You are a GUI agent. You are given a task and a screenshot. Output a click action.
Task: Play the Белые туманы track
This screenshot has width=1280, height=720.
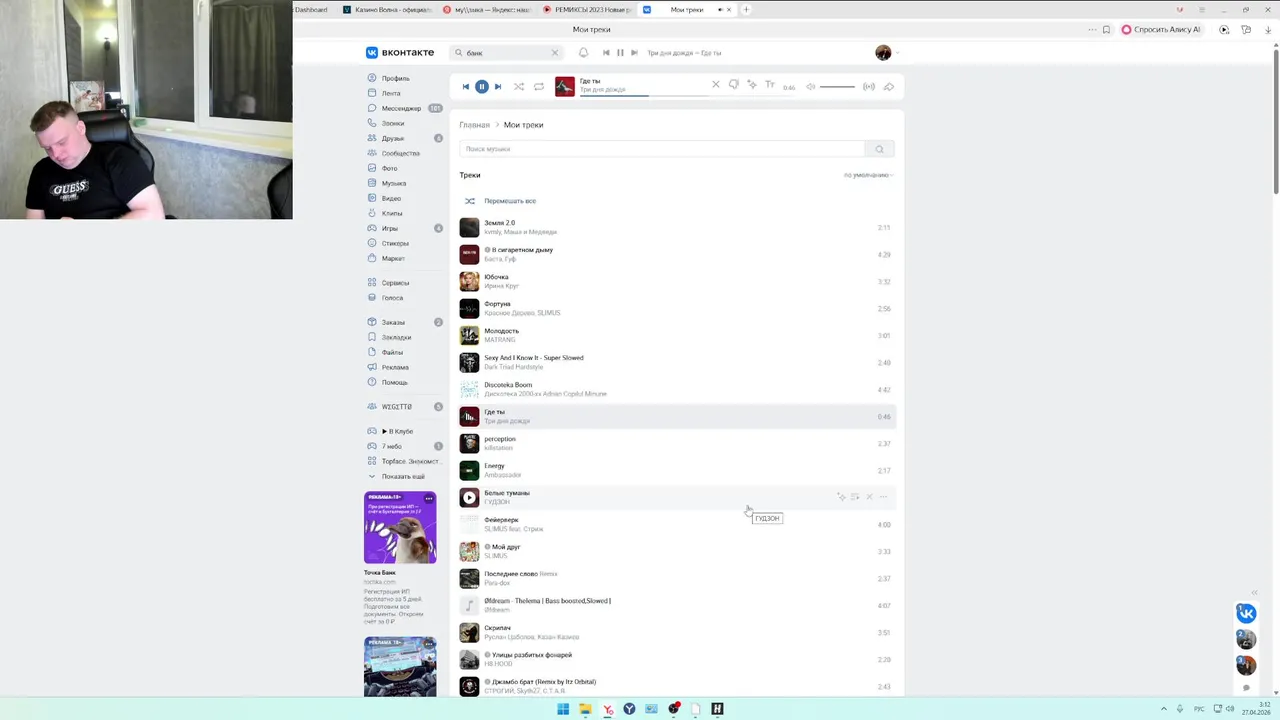(x=469, y=497)
